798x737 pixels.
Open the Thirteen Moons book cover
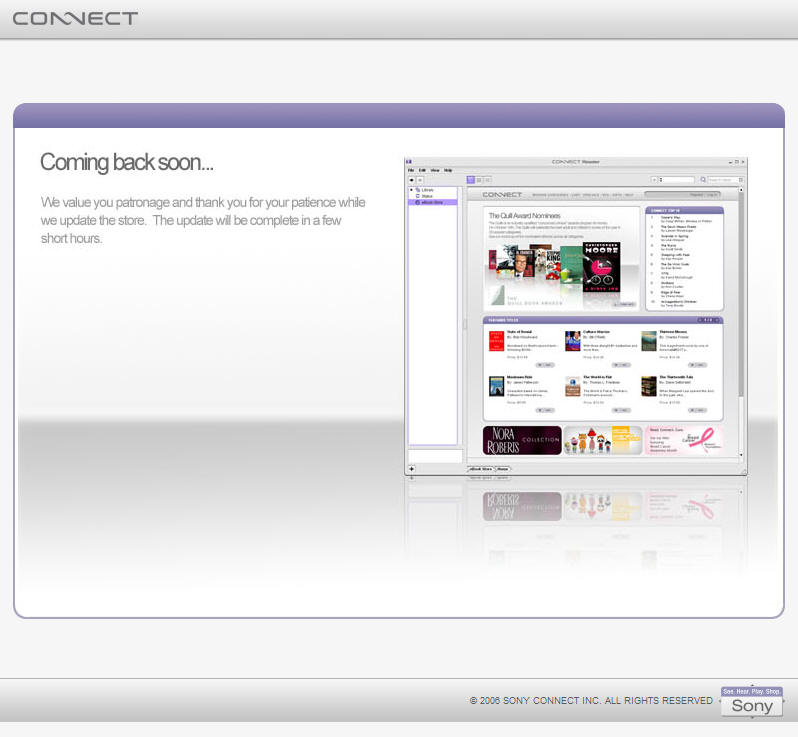tap(649, 341)
